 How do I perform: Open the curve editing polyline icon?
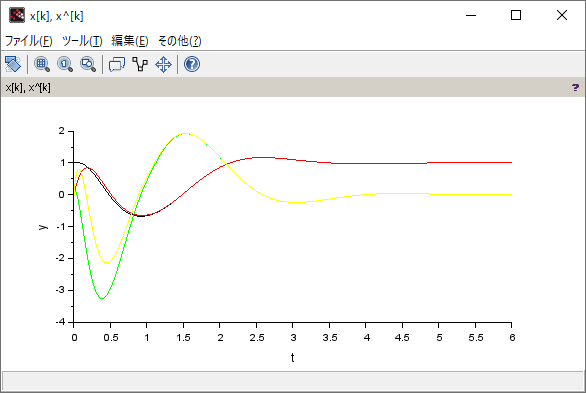click(x=140, y=64)
